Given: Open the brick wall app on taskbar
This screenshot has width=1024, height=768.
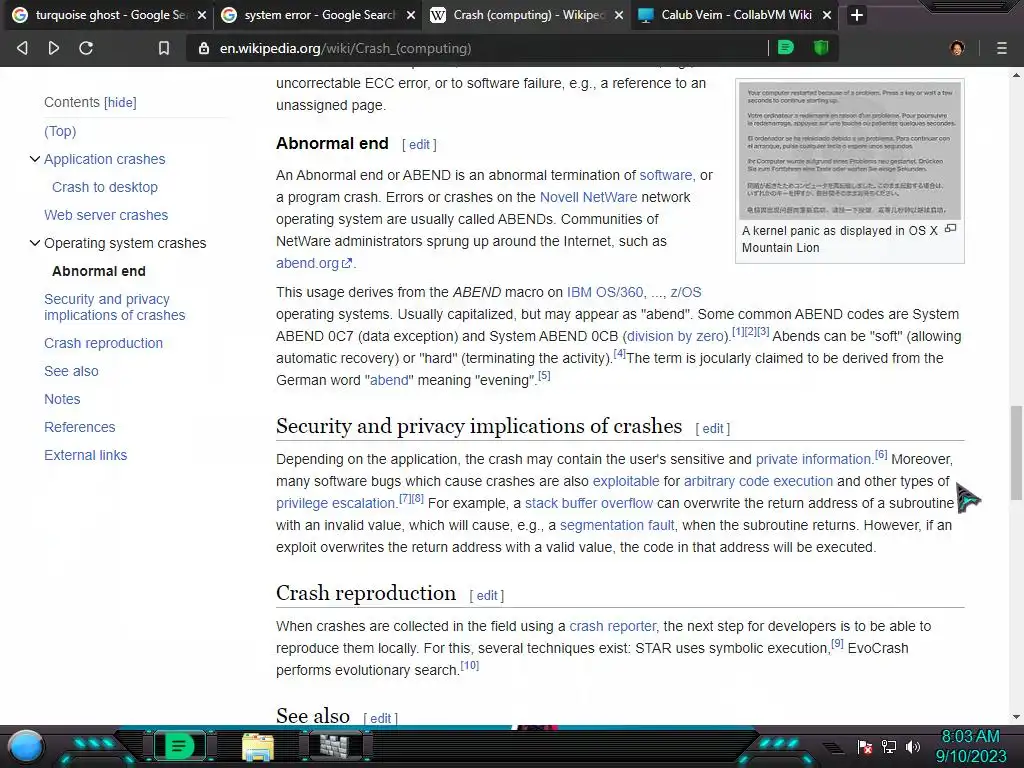Looking at the screenshot, I should coord(335,746).
